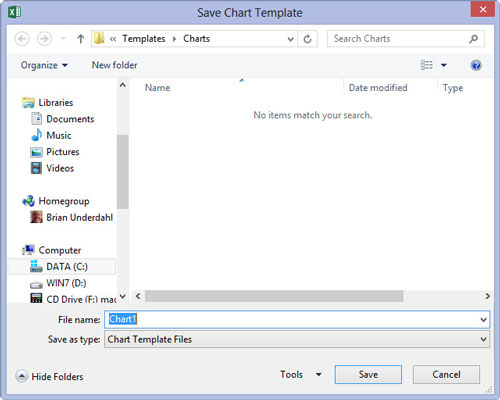Viewport: 500px width, 400px height.
Task: Open DATA (C:) drive
Action: (x=62, y=267)
